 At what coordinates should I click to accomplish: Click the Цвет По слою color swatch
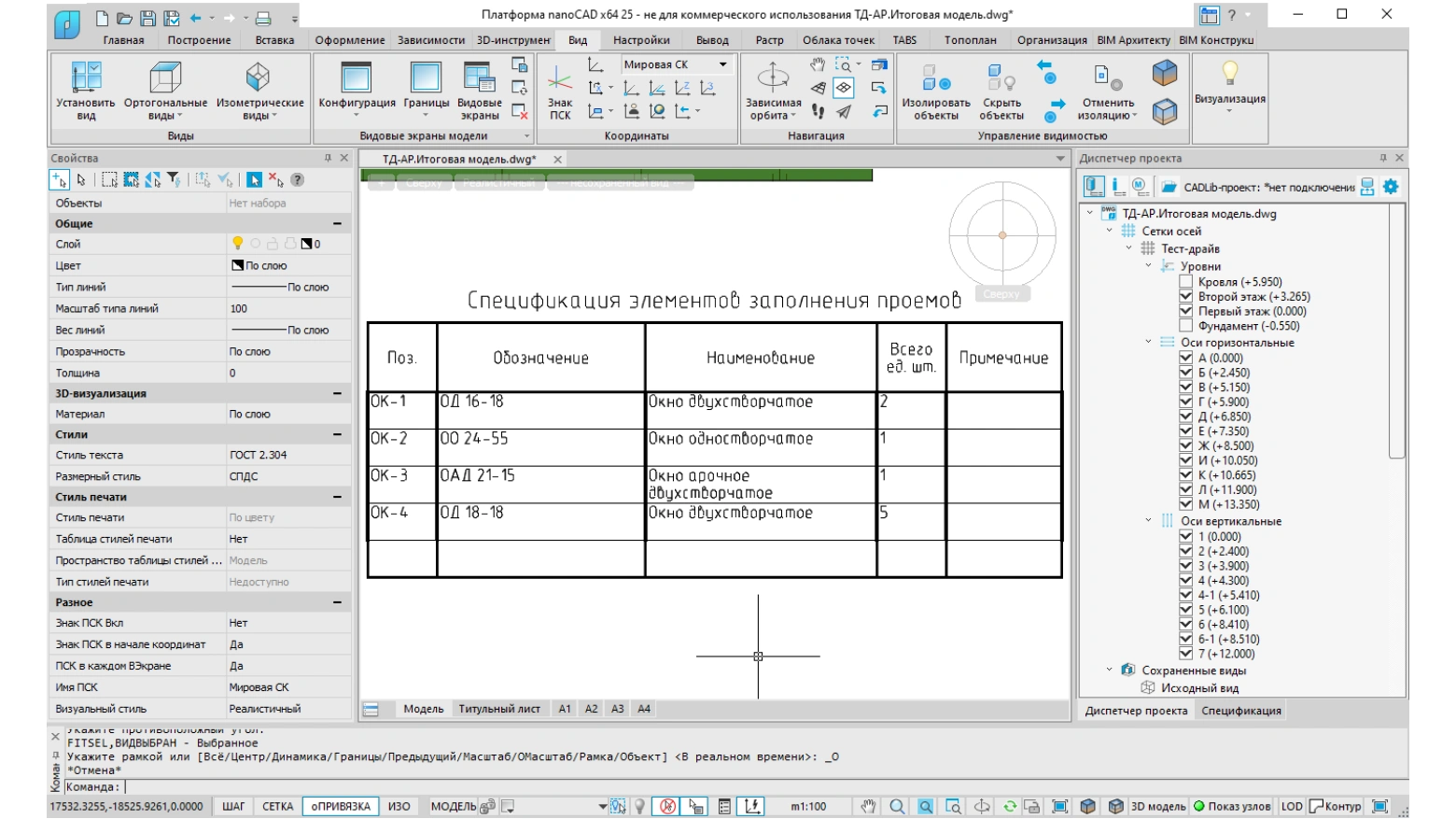[x=237, y=266]
